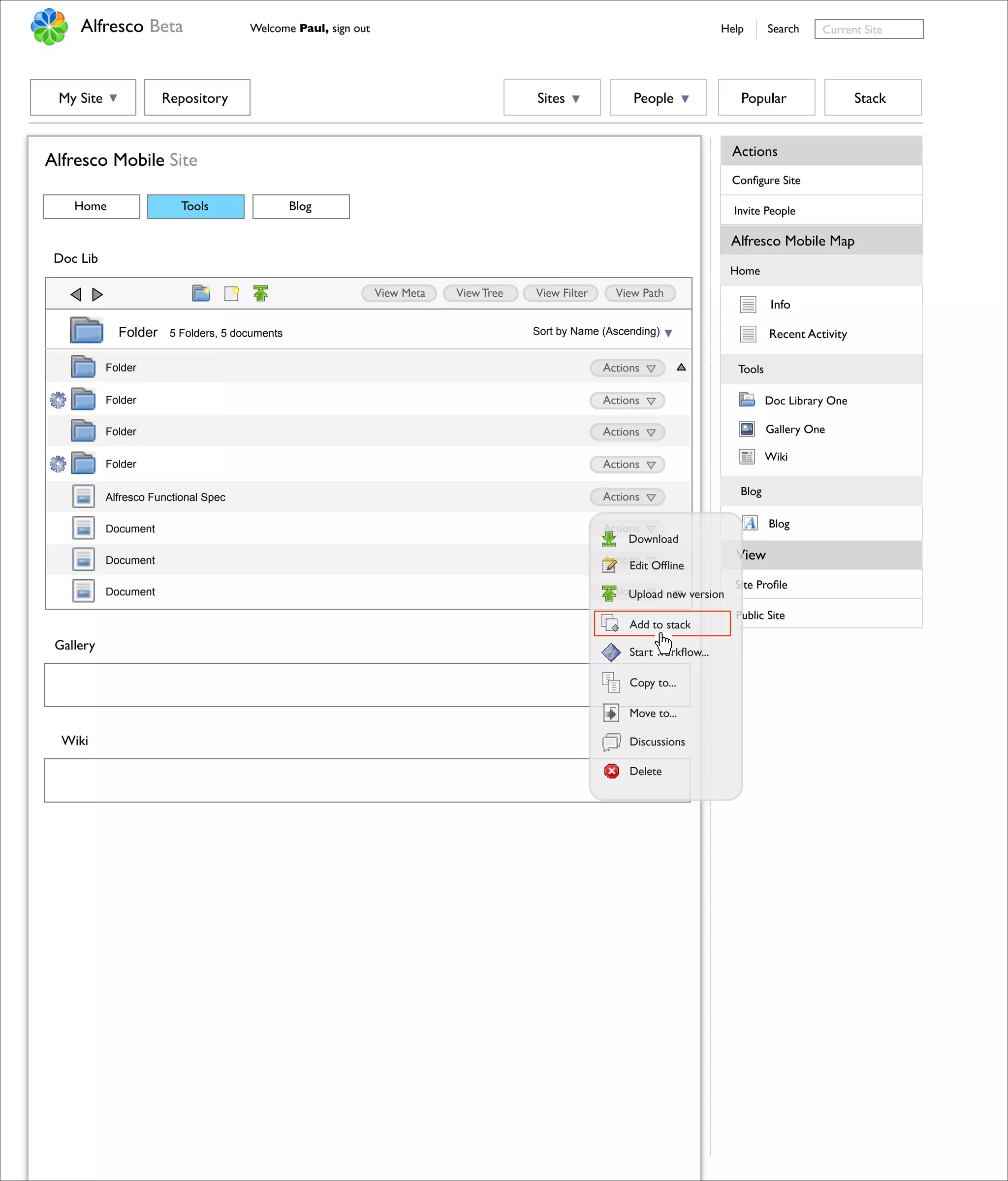
Task: Toggle the View Filter pill button
Action: pos(561,293)
